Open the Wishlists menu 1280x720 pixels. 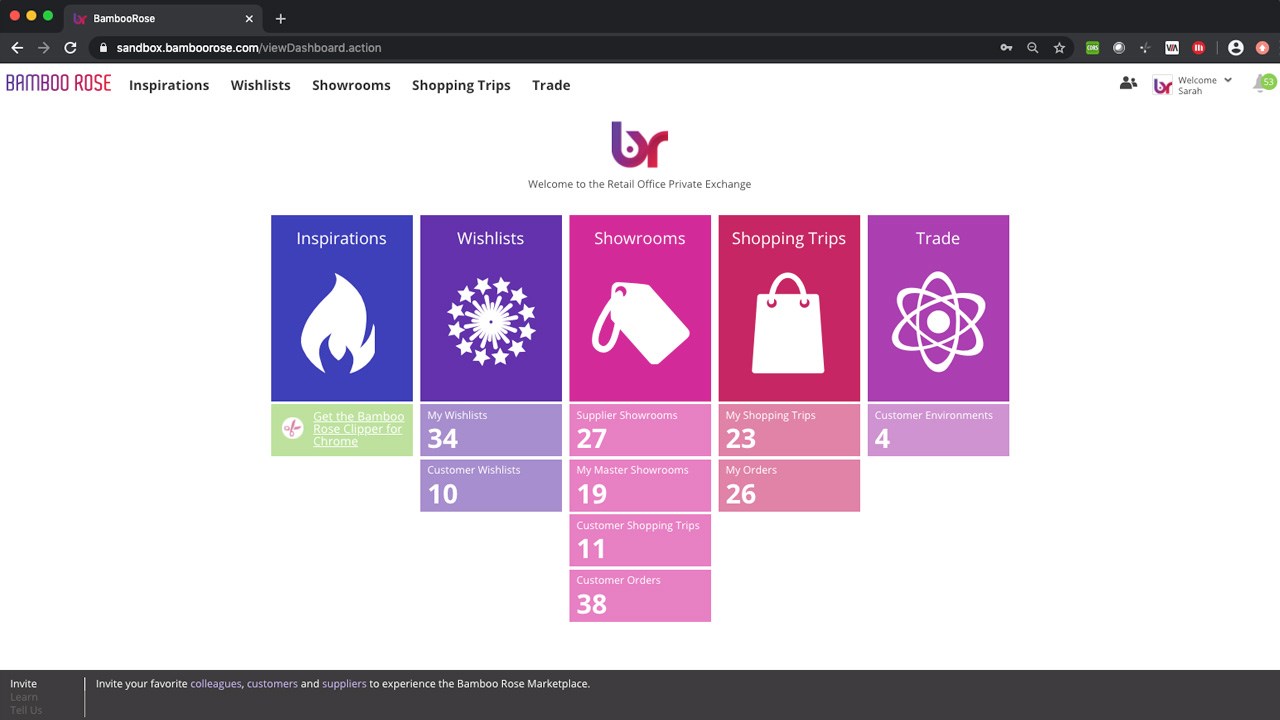pos(260,85)
